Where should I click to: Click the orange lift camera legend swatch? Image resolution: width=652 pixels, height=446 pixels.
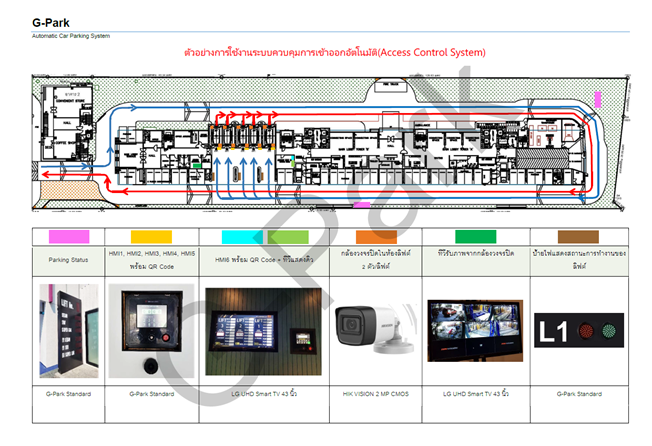point(372,236)
